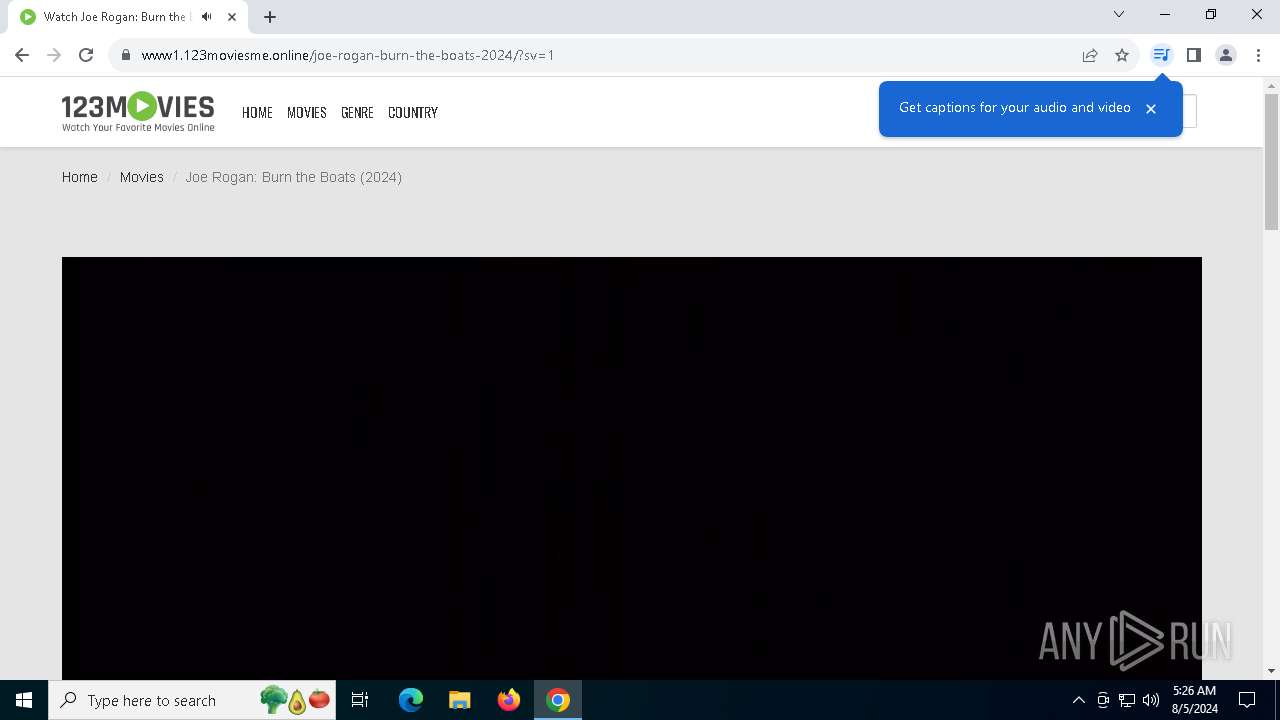
Task: Mute tab via speaker icon
Action: [207, 17]
